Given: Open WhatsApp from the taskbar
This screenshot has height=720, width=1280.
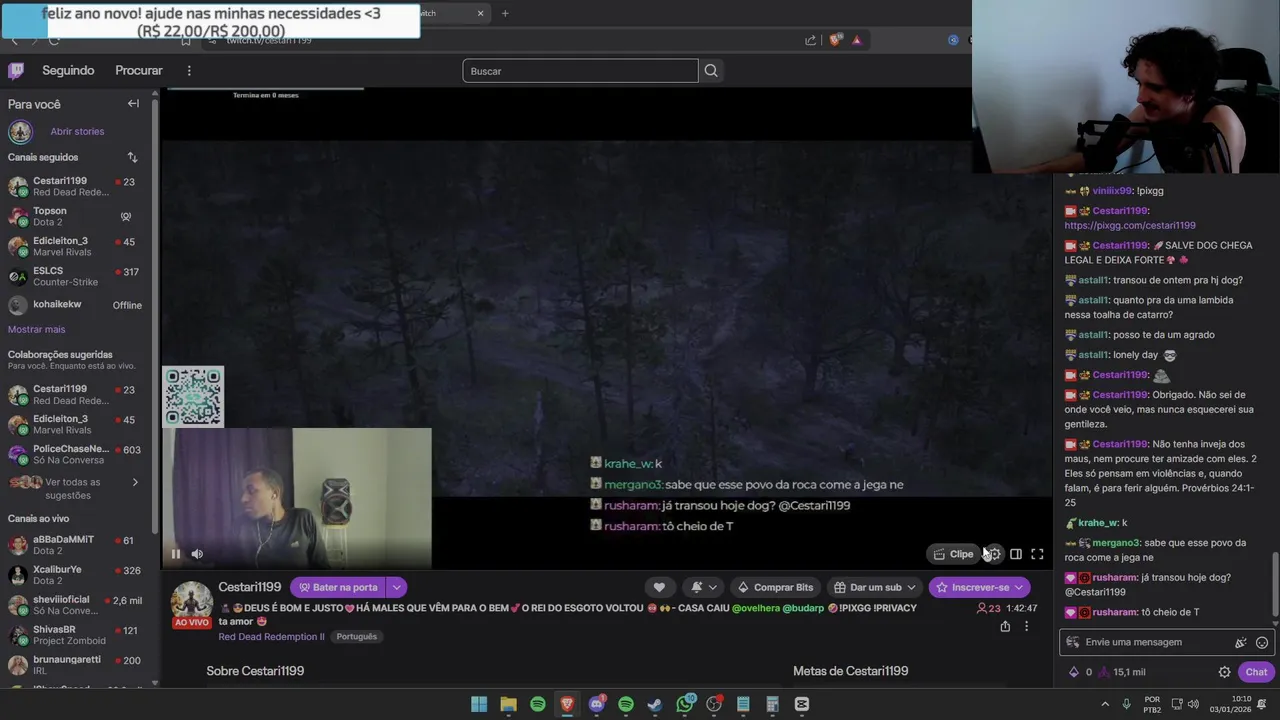Looking at the screenshot, I should (685, 704).
